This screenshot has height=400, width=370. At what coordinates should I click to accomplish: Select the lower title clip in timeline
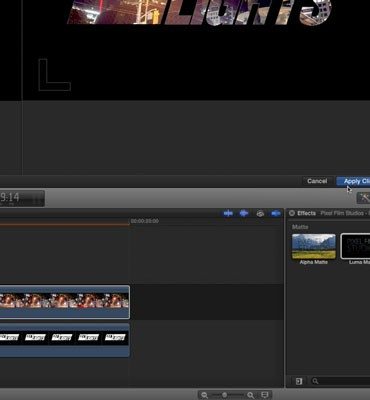pos(65,340)
